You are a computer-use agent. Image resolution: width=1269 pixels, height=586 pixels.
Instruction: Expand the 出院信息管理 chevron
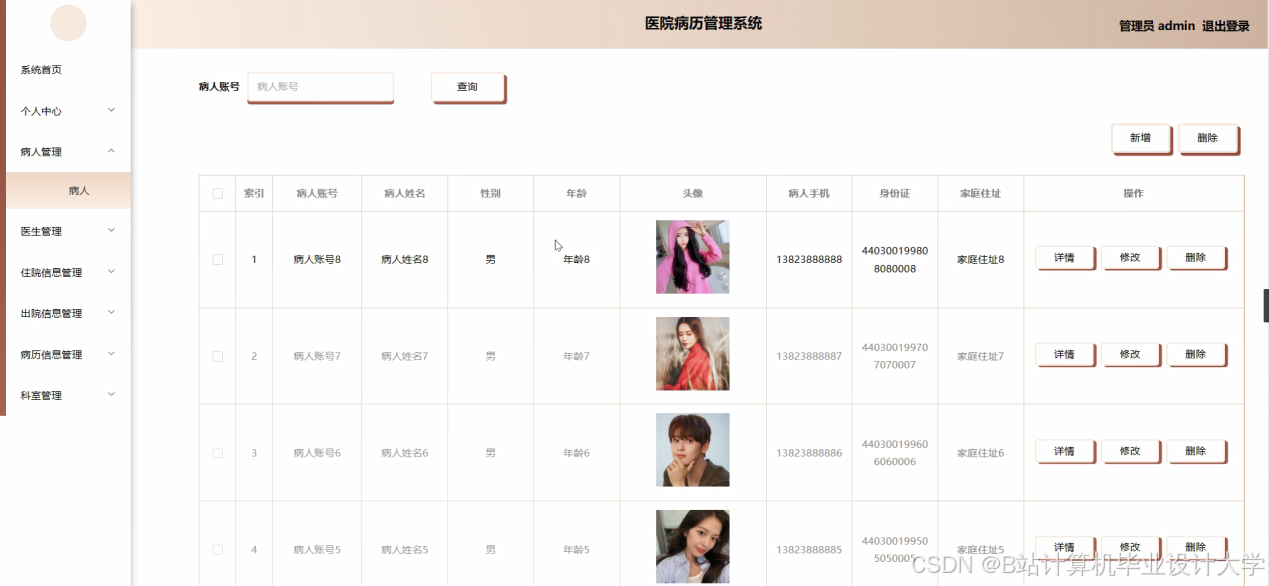click(111, 312)
